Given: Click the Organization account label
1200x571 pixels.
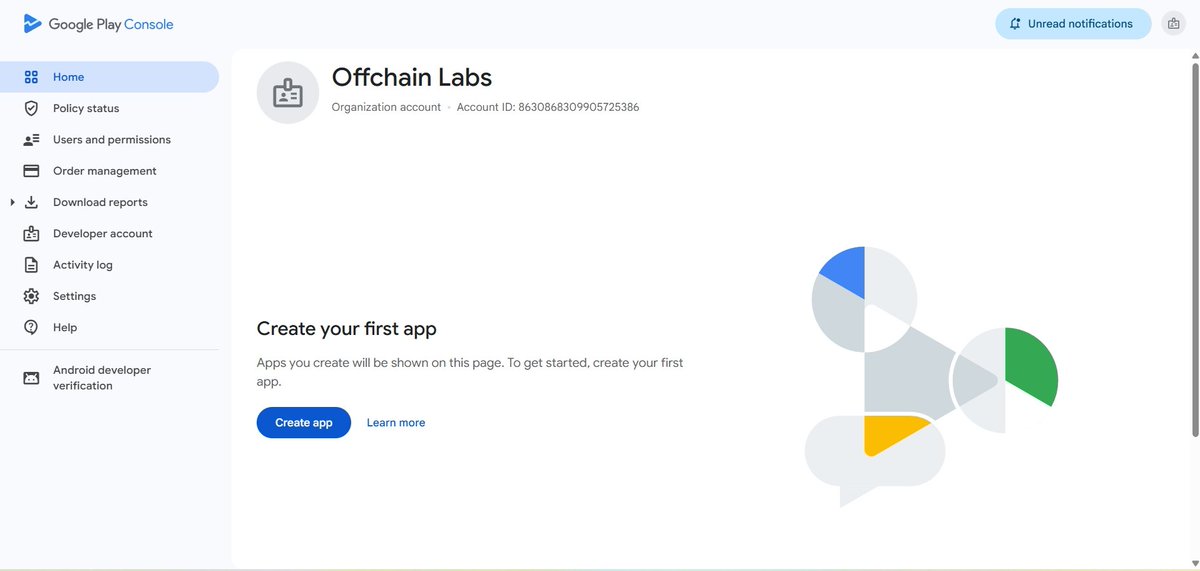Looking at the screenshot, I should point(386,107).
